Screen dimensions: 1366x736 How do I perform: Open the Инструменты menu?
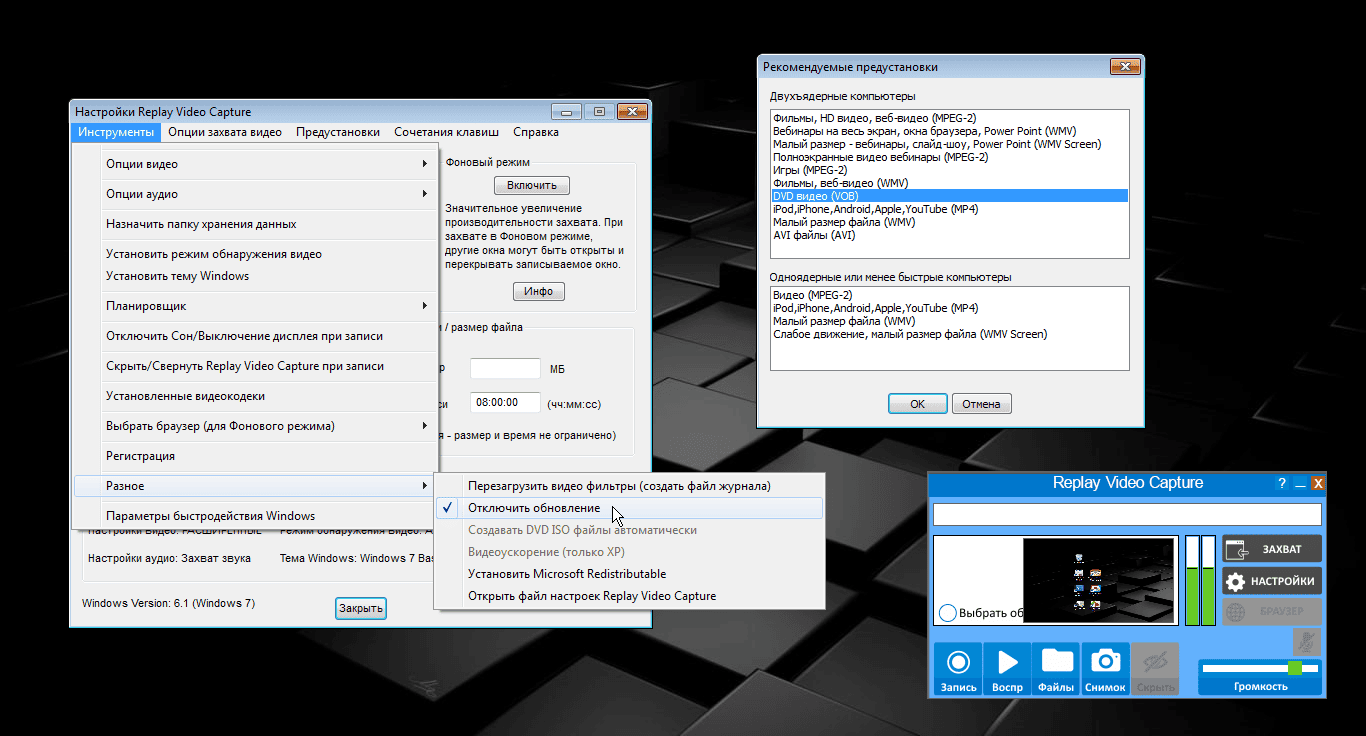[x=116, y=132]
